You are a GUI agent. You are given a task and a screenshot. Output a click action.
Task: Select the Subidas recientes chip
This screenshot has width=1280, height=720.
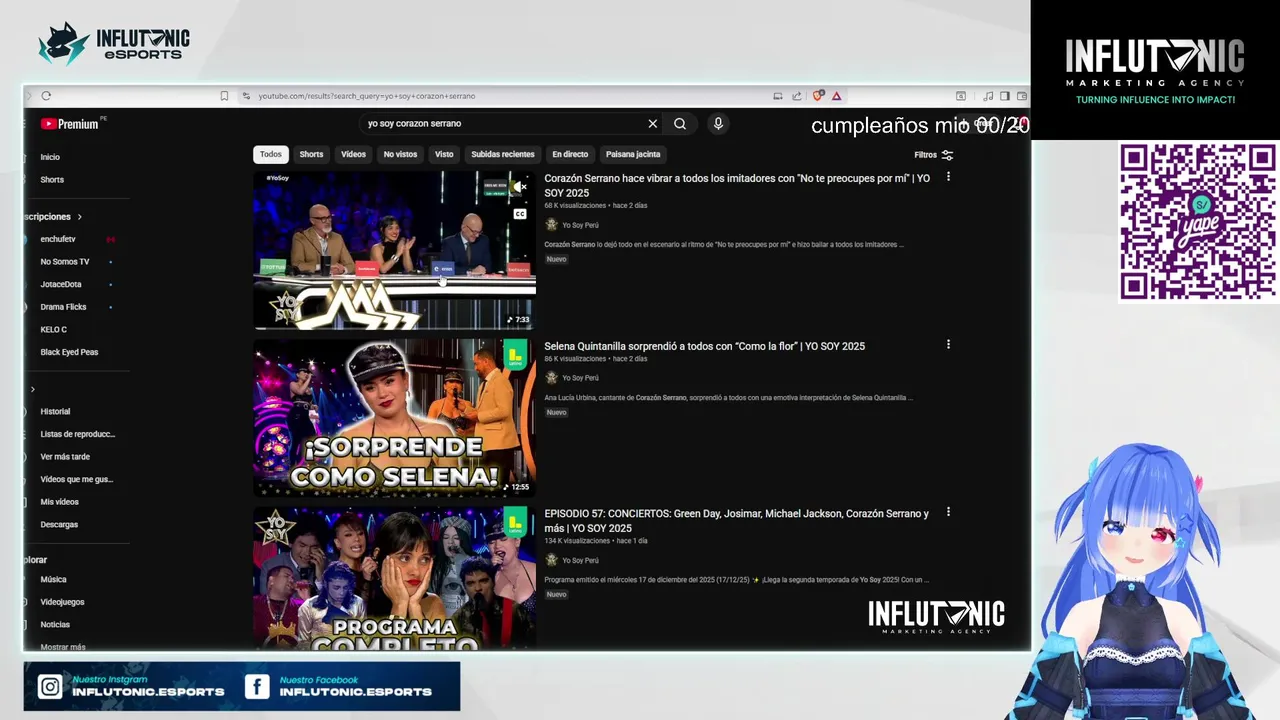[503, 154]
